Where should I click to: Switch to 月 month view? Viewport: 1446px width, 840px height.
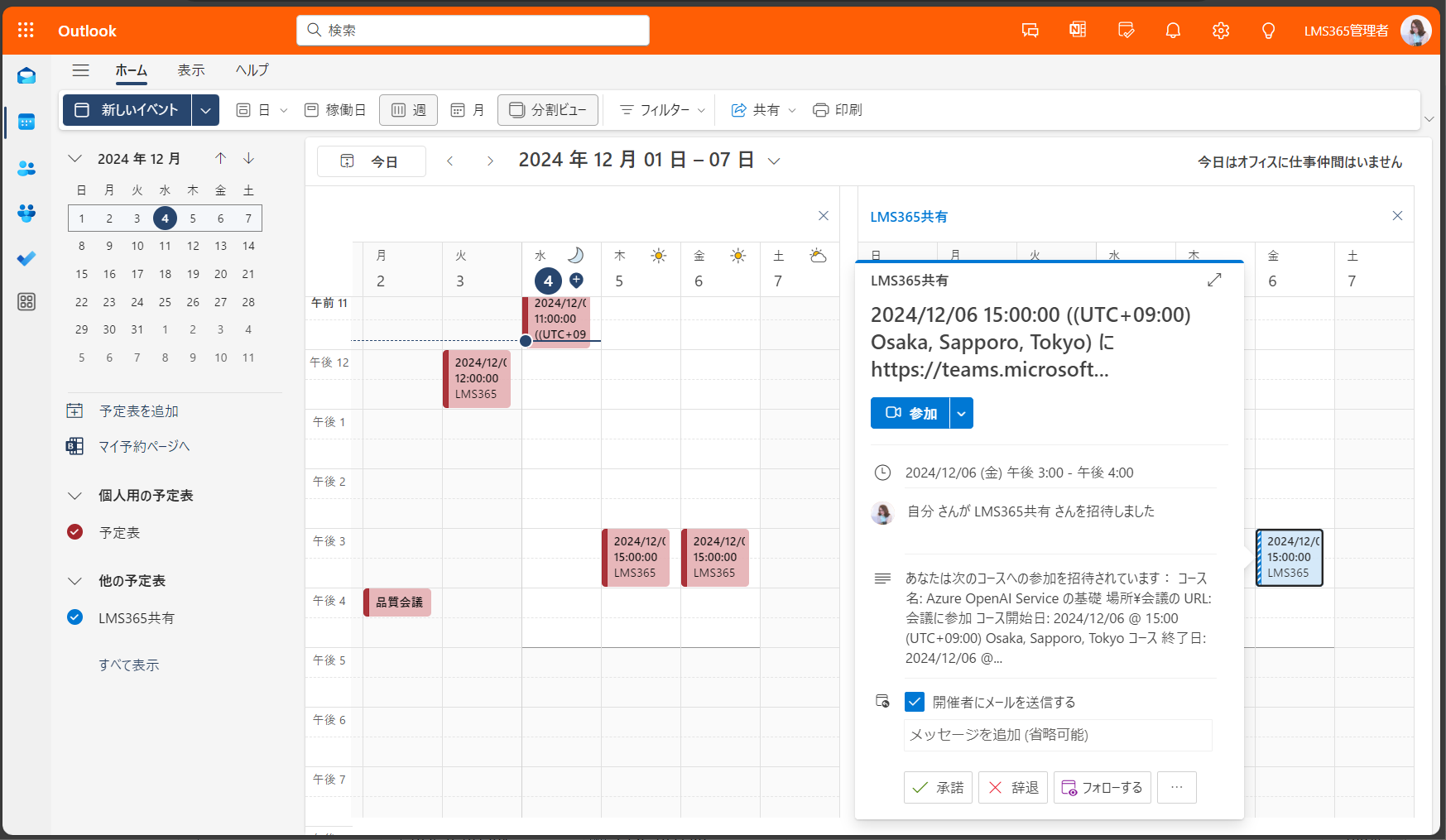pyautogui.click(x=468, y=110)
